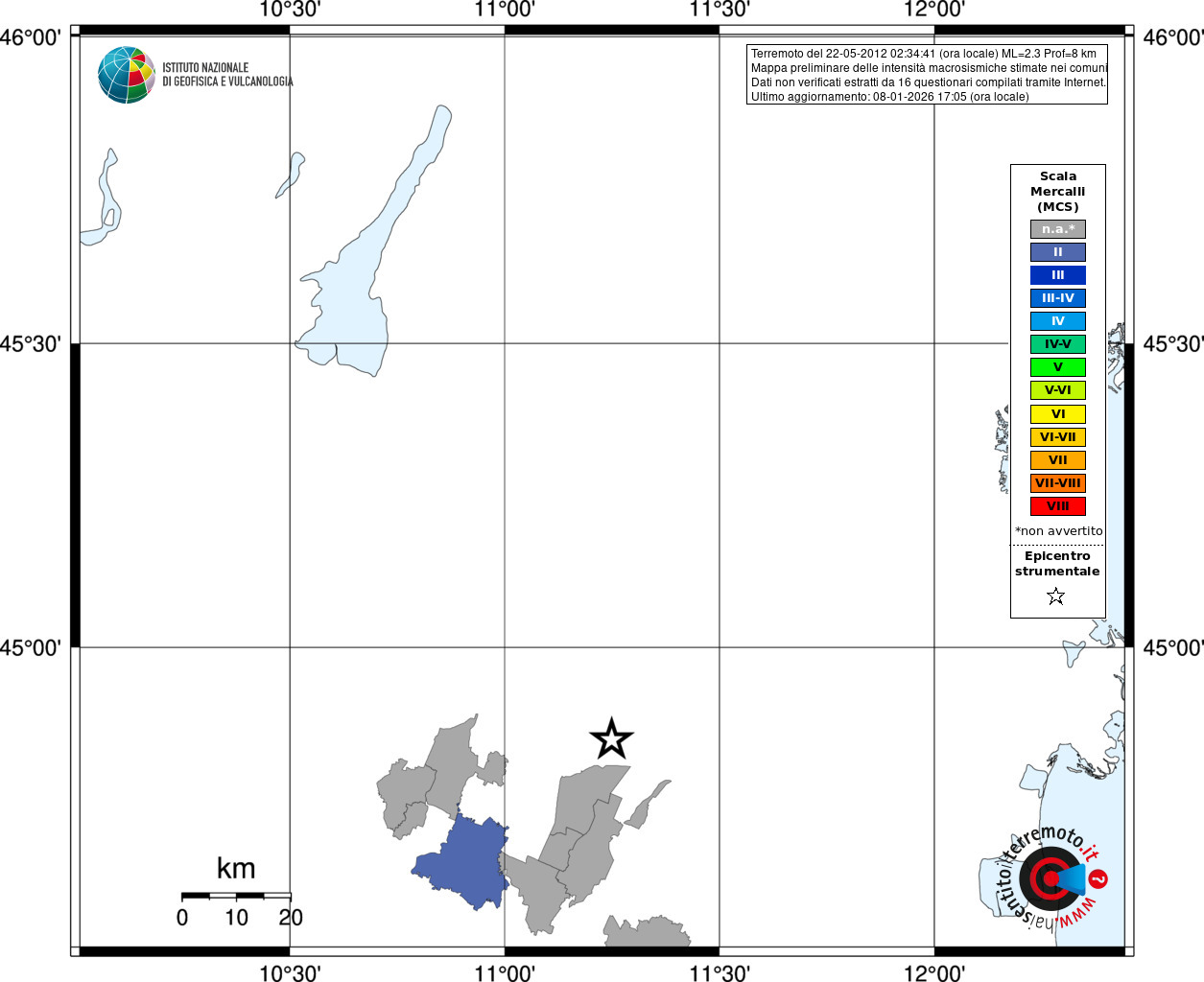Select the yellow VI intensity swatch
This screenshot has height=982, width=1204.
[1058, 414]
